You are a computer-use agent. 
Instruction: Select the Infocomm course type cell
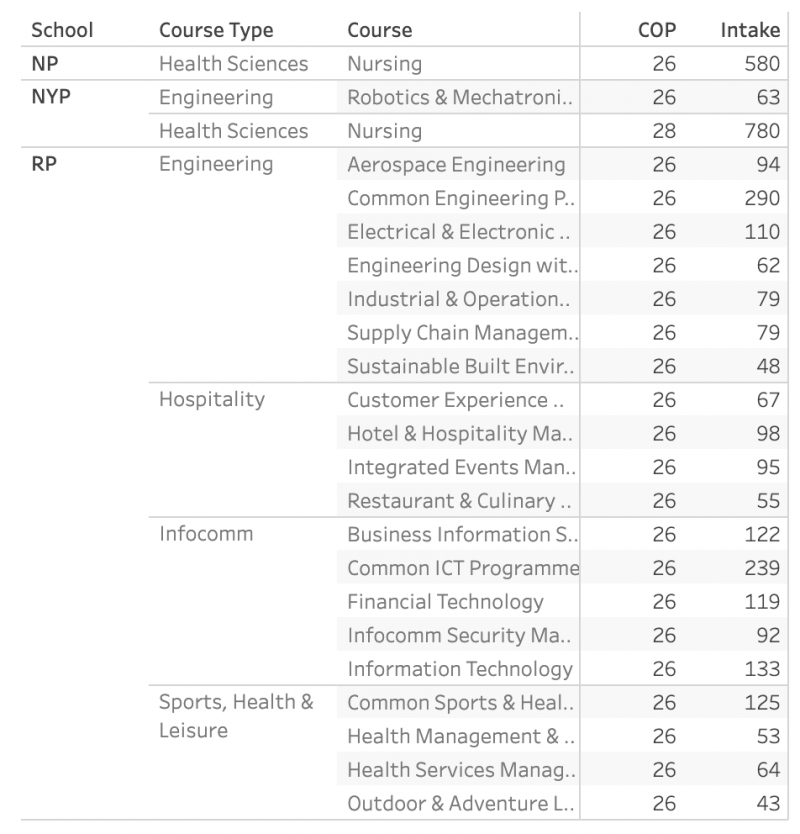206,534
